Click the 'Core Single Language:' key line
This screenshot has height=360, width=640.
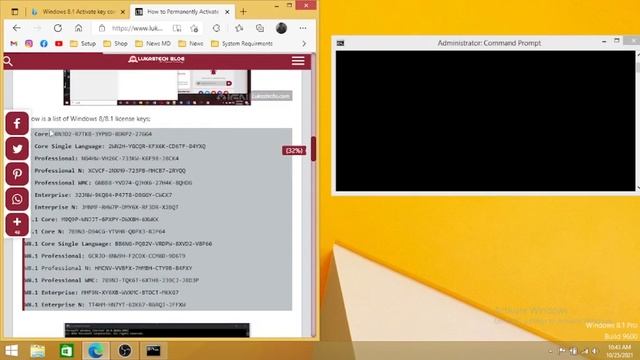coord(120,146)
